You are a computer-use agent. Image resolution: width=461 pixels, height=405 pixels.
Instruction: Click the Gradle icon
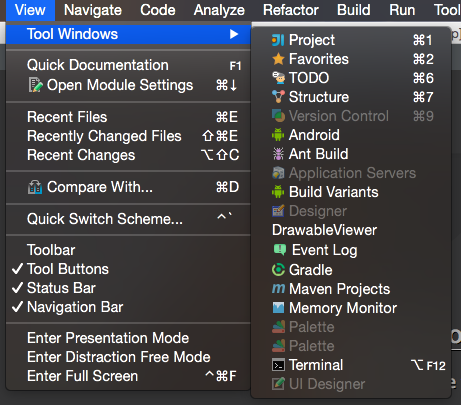(x=278, y=270)
